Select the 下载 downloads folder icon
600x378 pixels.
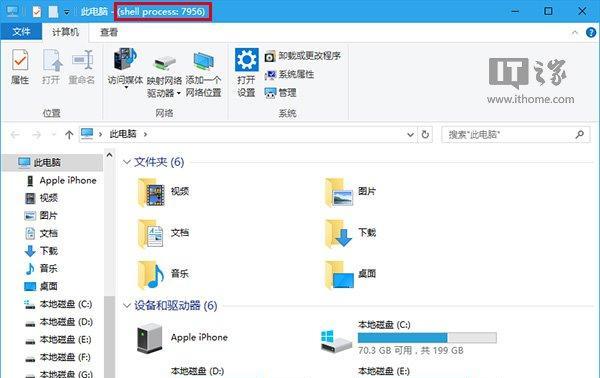pyautogui.click(x=339, y=233)
